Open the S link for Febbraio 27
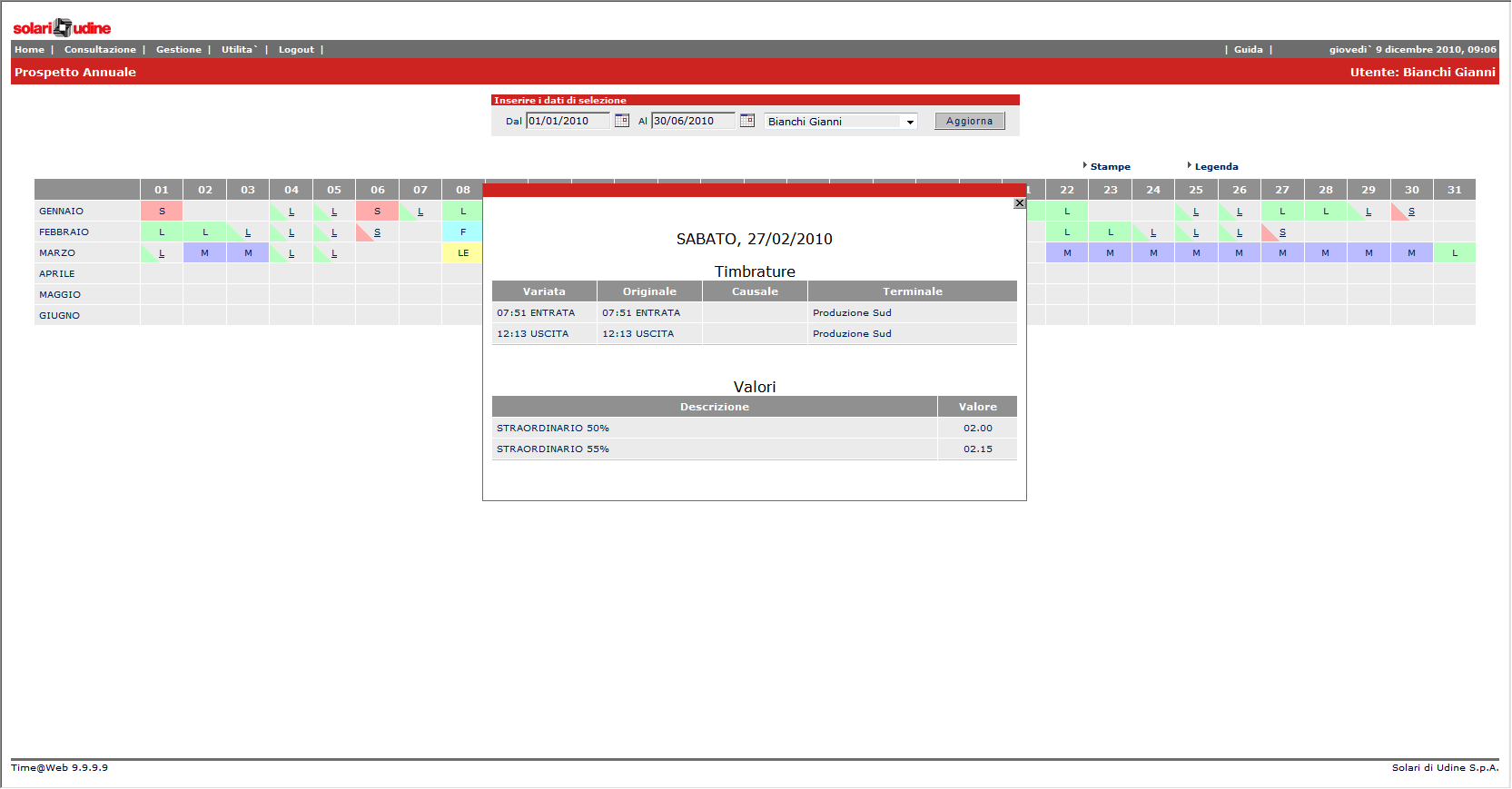 [1282, 232]
